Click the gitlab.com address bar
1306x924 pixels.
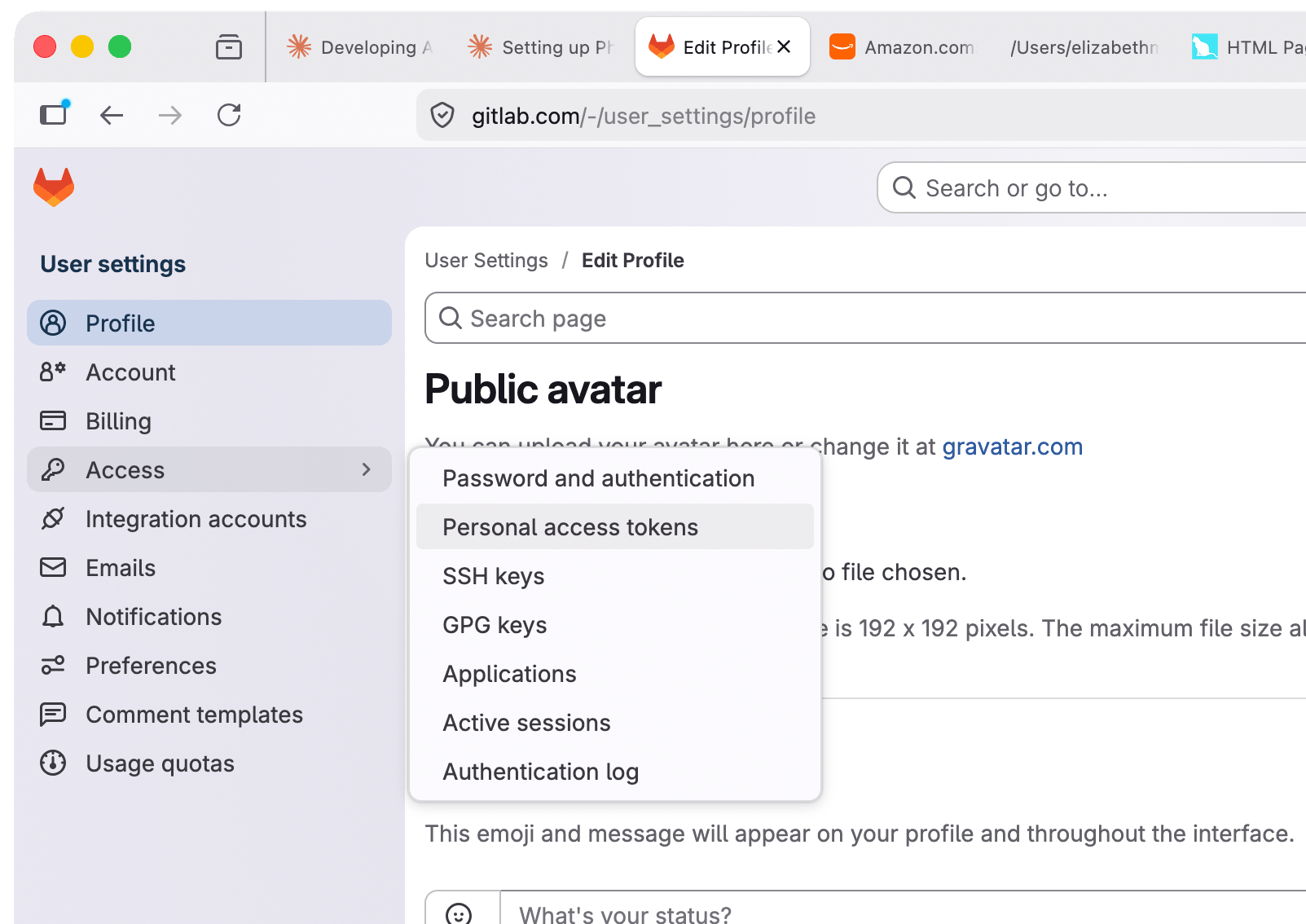tap(861, 116)
